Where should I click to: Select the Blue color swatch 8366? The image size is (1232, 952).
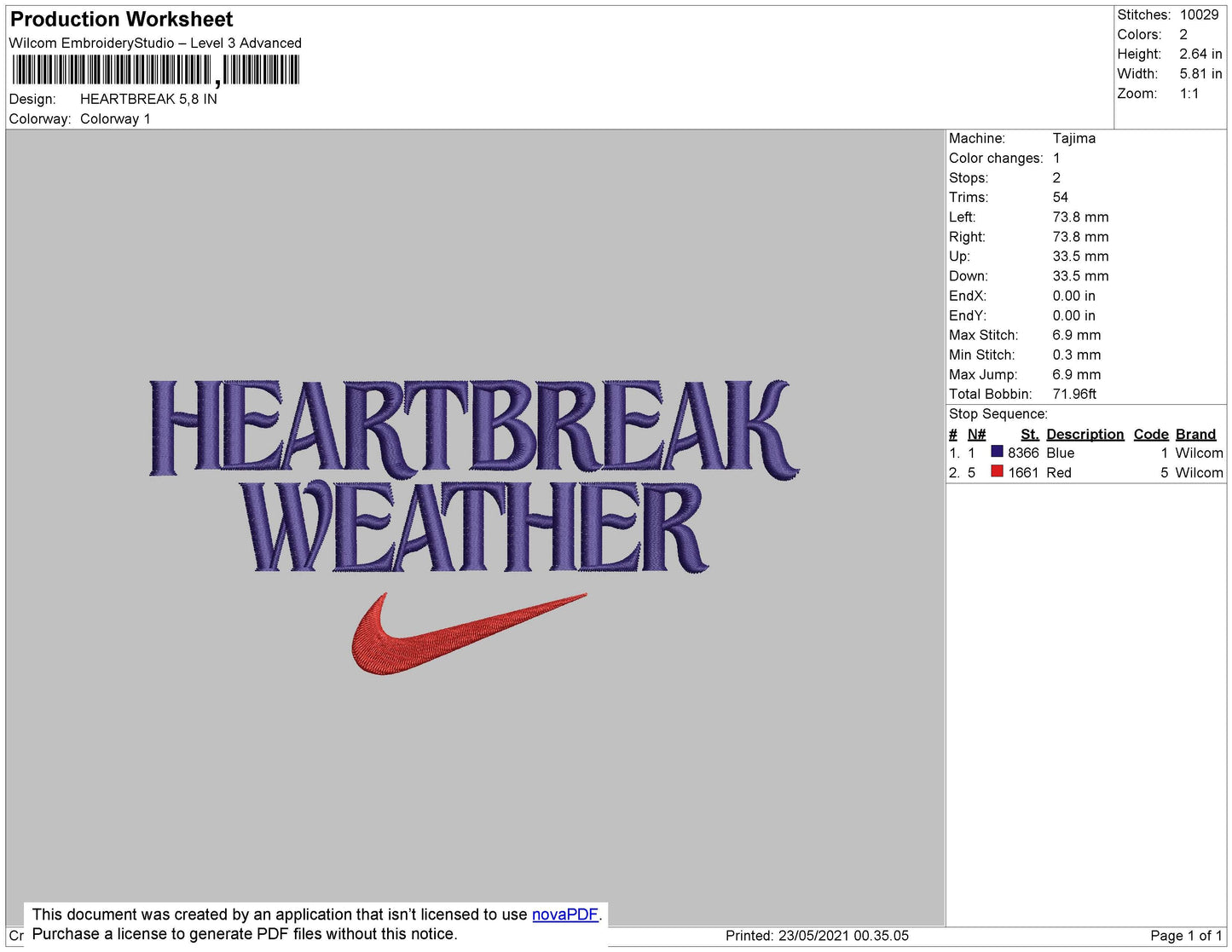[x=997, y=452]
